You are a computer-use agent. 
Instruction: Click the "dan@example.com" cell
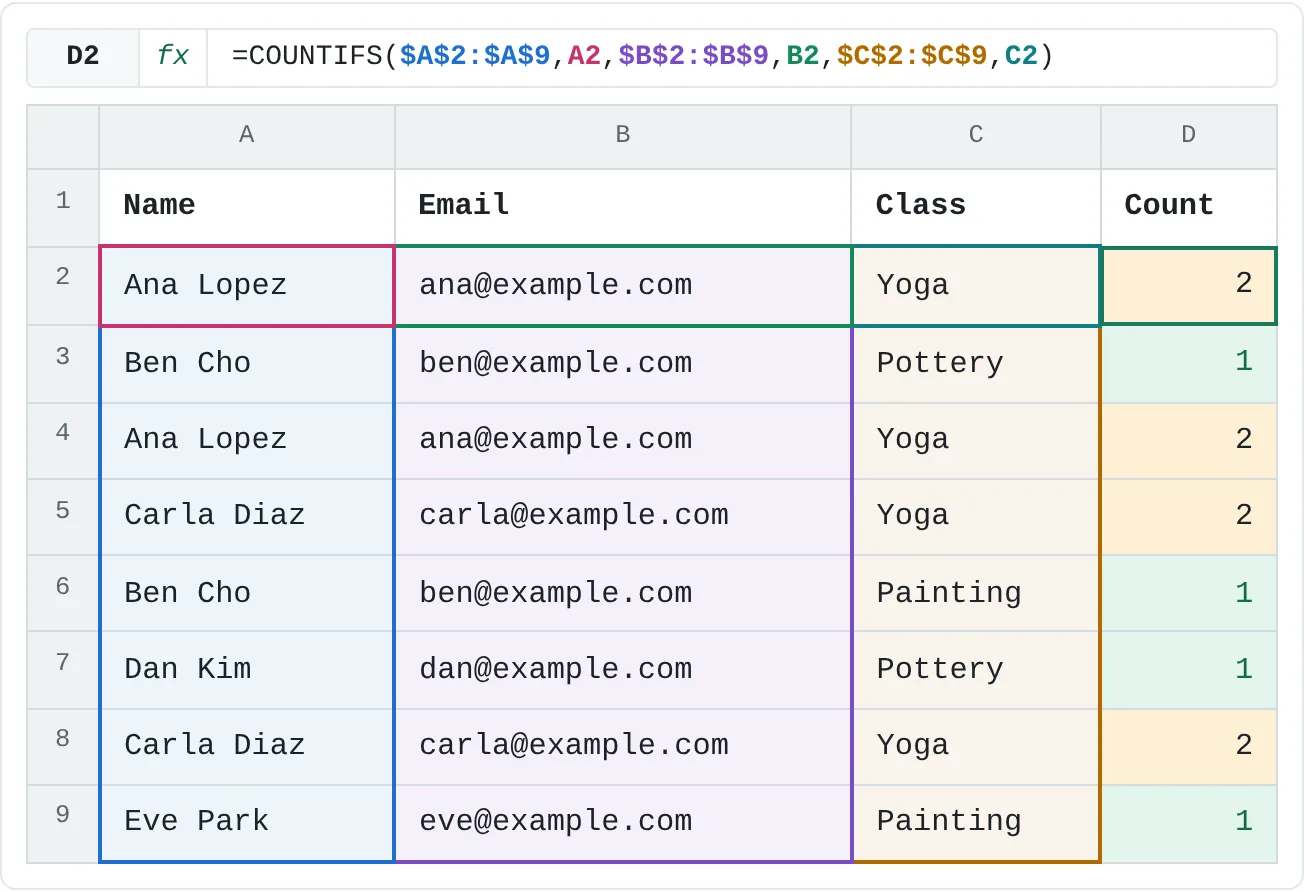[623, 669]
